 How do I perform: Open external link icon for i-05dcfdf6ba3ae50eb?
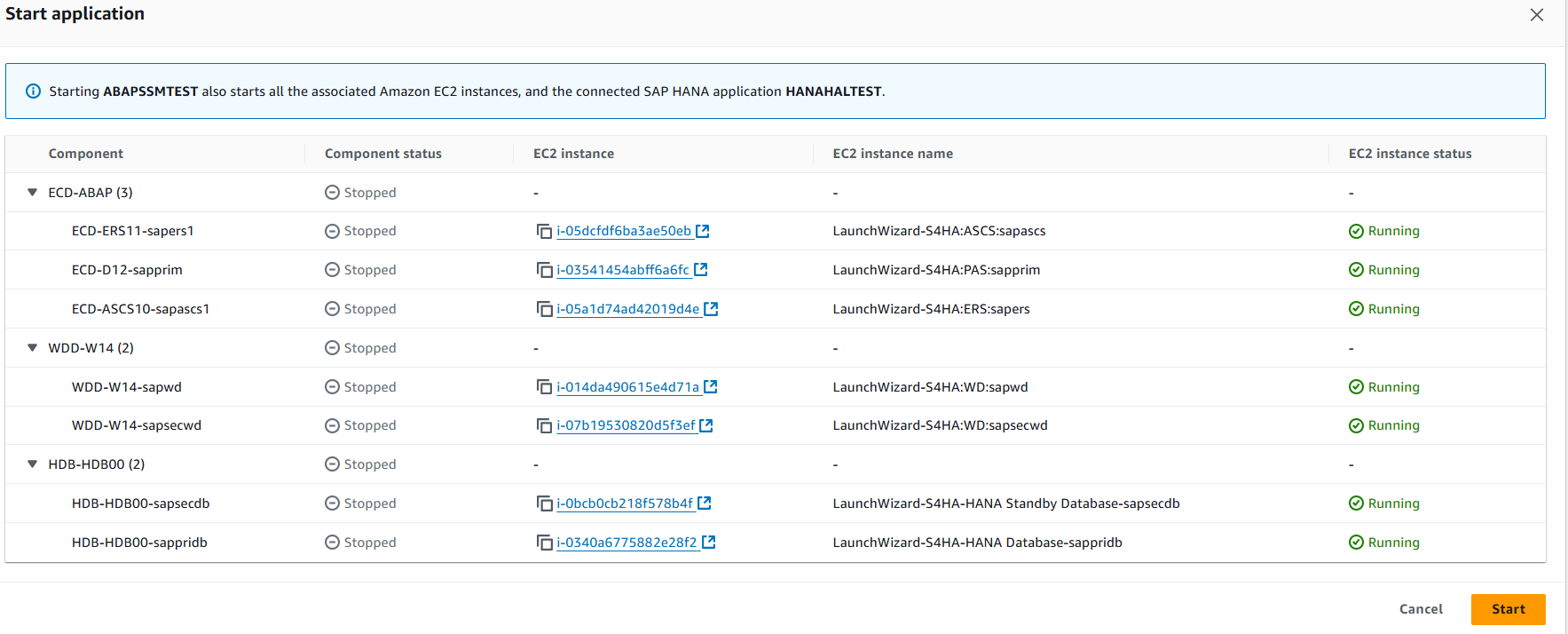pos(703,231)
